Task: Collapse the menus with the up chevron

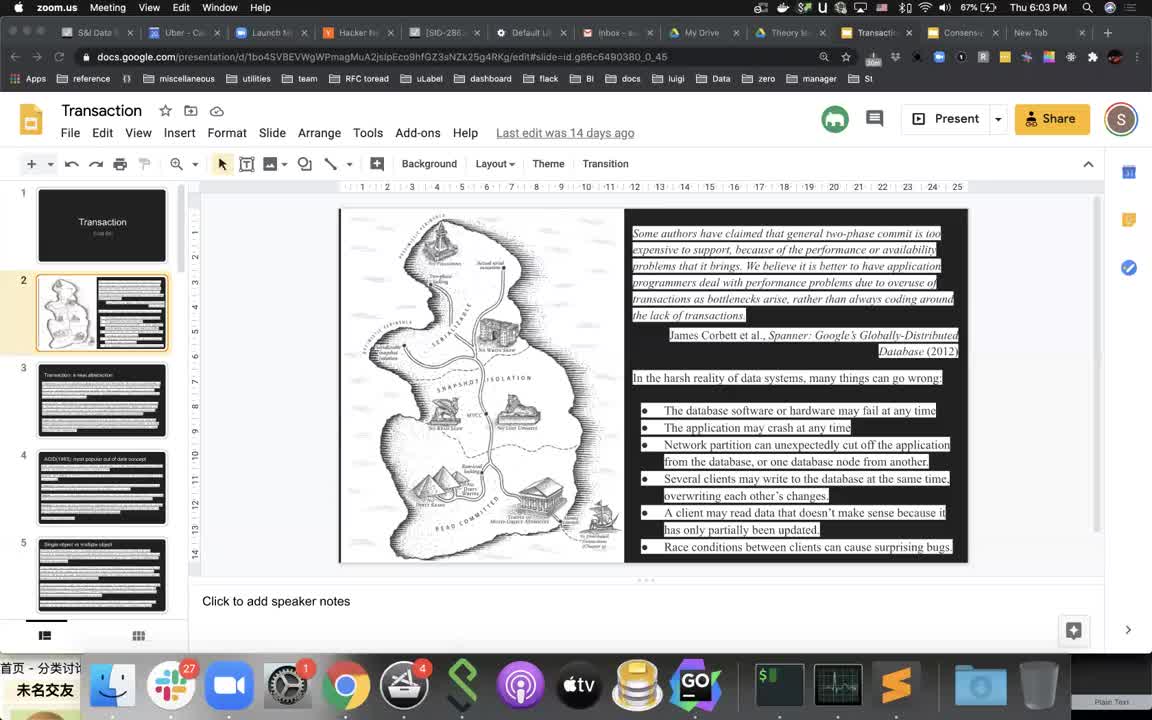Action: (1088, 164)
